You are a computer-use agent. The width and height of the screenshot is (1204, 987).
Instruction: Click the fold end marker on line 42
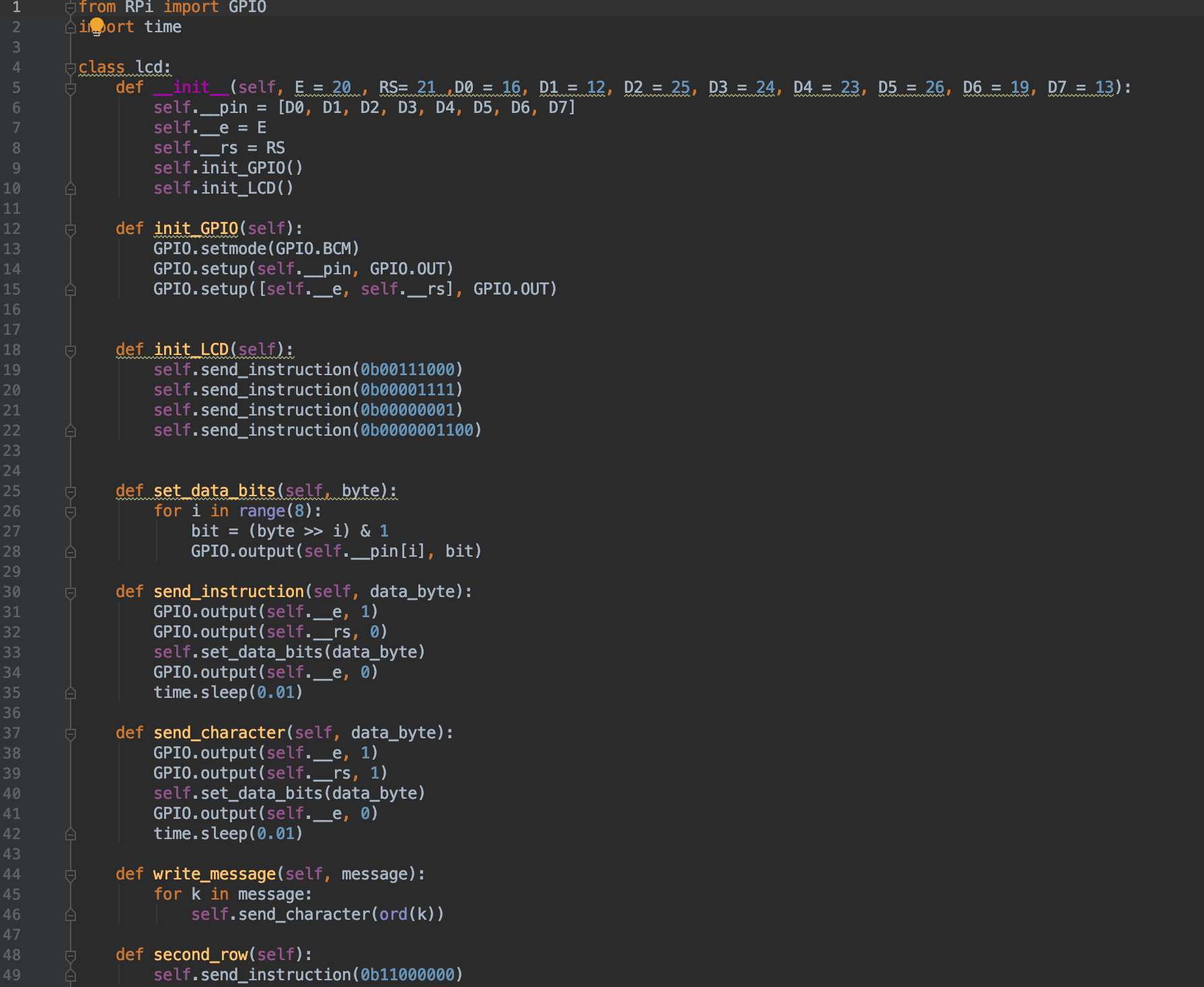tap(70, 834)
